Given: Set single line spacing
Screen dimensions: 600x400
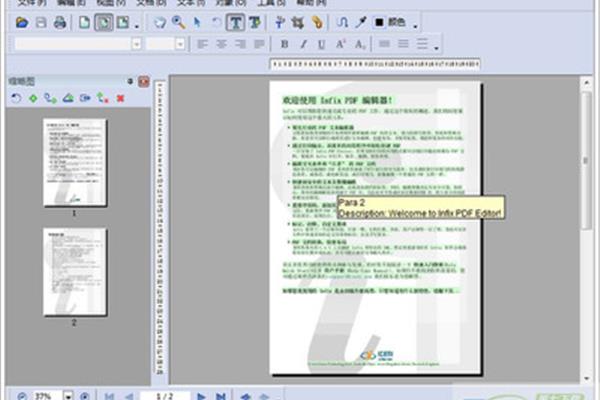Looking at the screenshot, I should click(x=384, y=44).
